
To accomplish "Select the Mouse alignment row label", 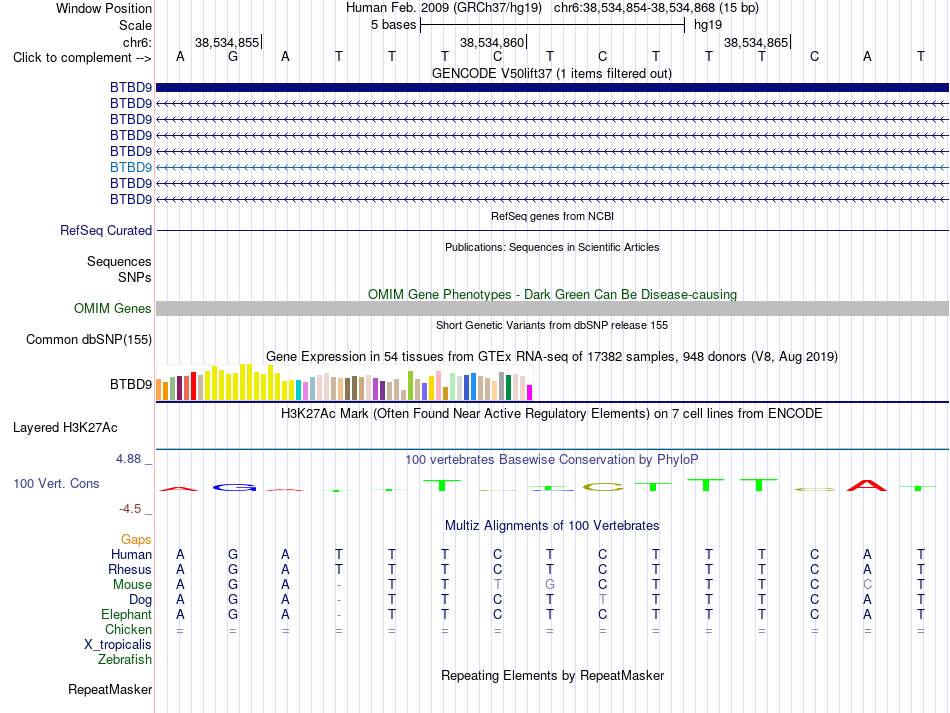I will pyautogui.click(x=132, y=585).
